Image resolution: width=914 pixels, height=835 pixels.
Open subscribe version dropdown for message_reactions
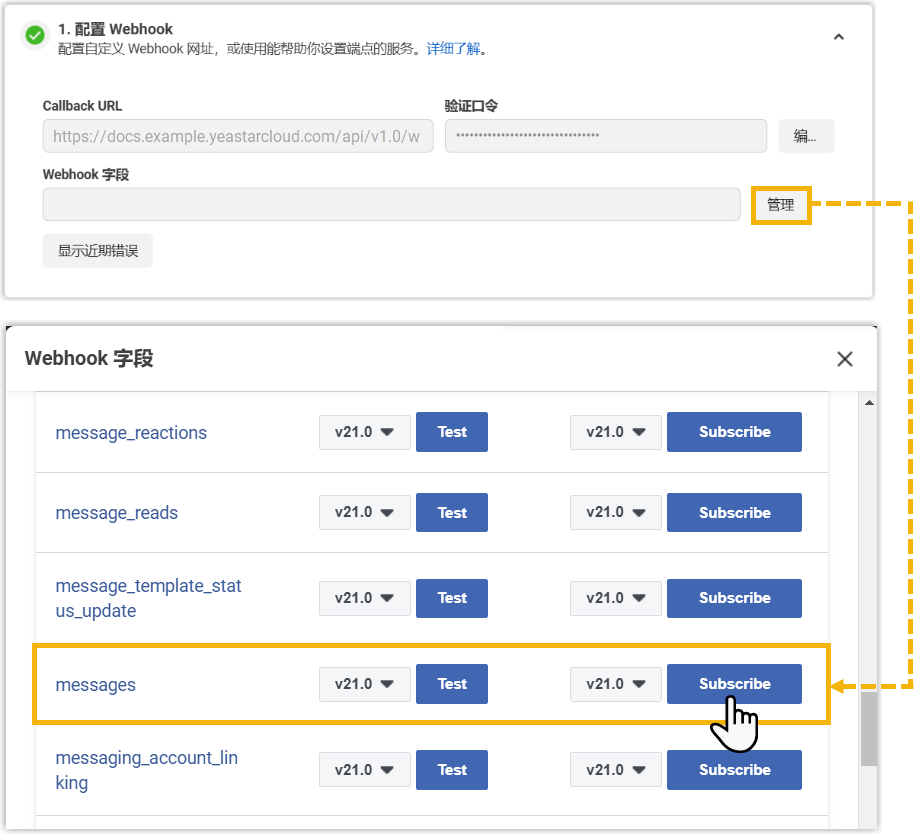615,432
